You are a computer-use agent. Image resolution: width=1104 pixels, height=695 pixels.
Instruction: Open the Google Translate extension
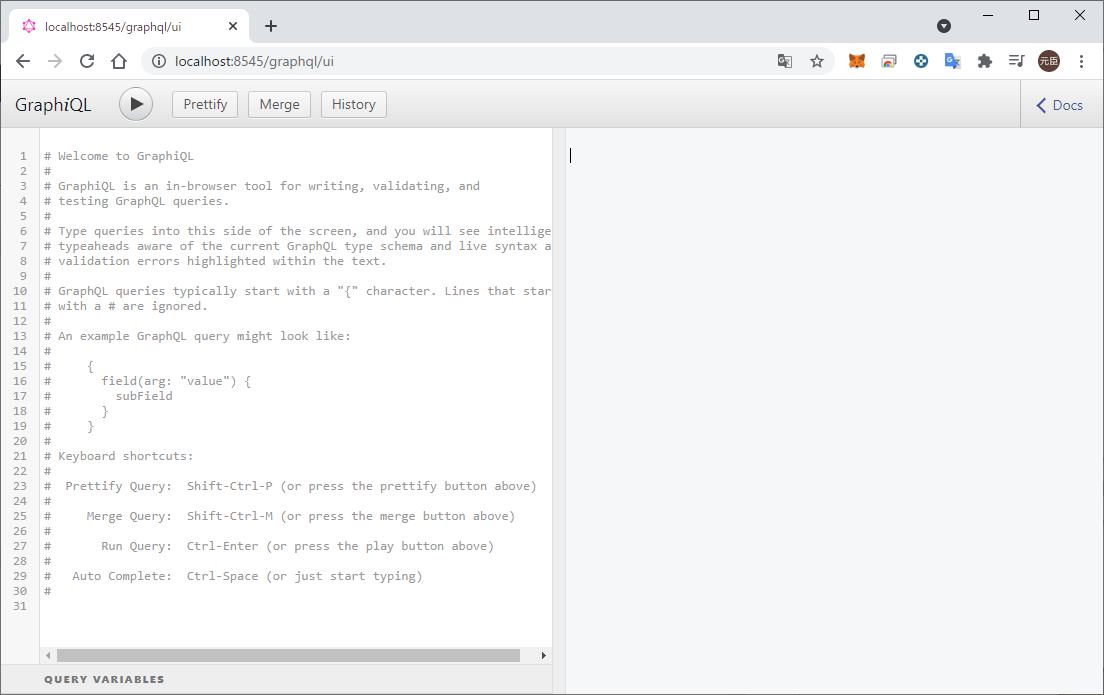[953, 61]
